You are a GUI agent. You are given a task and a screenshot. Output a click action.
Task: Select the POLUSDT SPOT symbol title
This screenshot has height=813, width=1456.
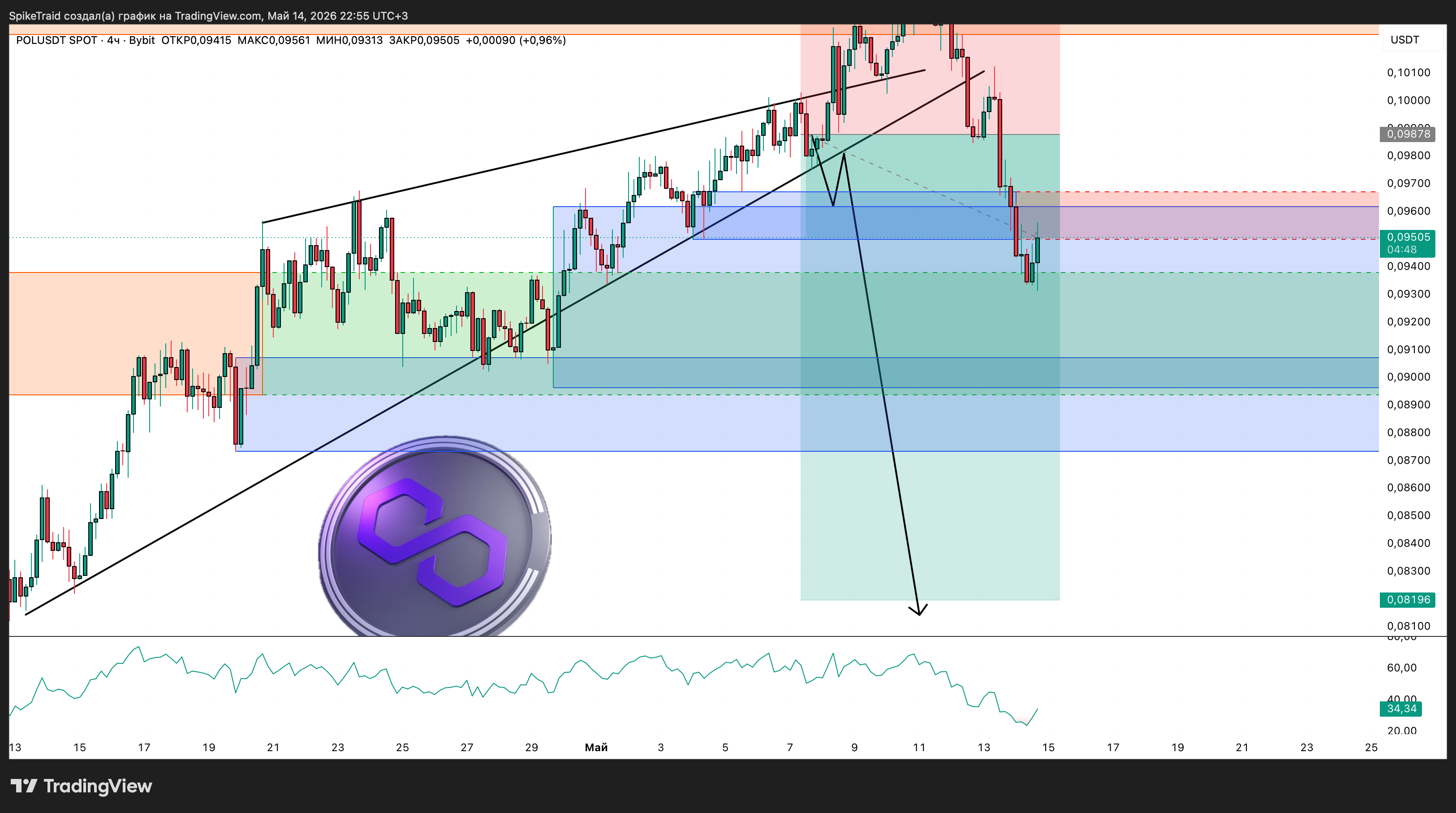tap(56, 40)
